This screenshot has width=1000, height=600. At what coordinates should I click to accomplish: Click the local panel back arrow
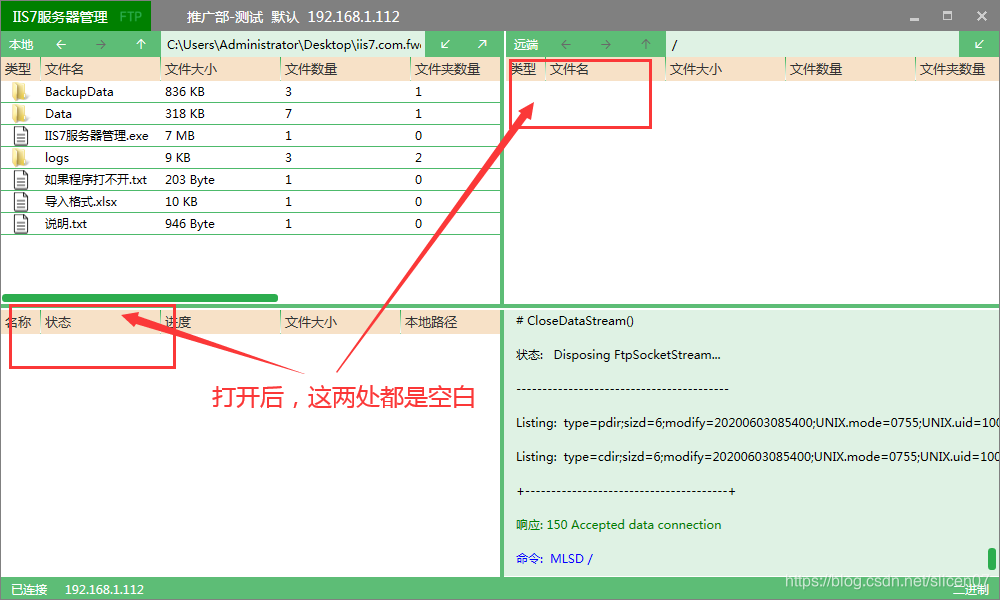[61, 45]
